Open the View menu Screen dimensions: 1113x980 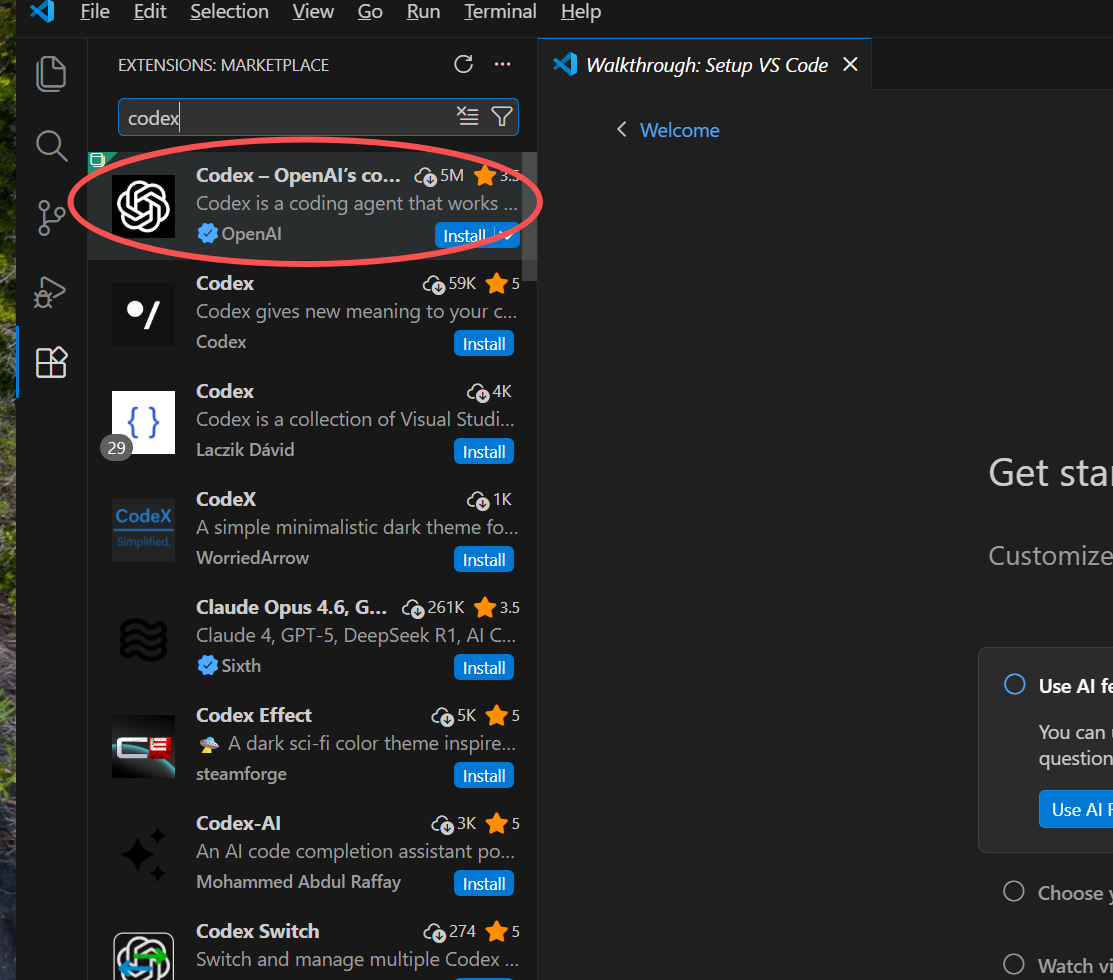click(313, 11)
